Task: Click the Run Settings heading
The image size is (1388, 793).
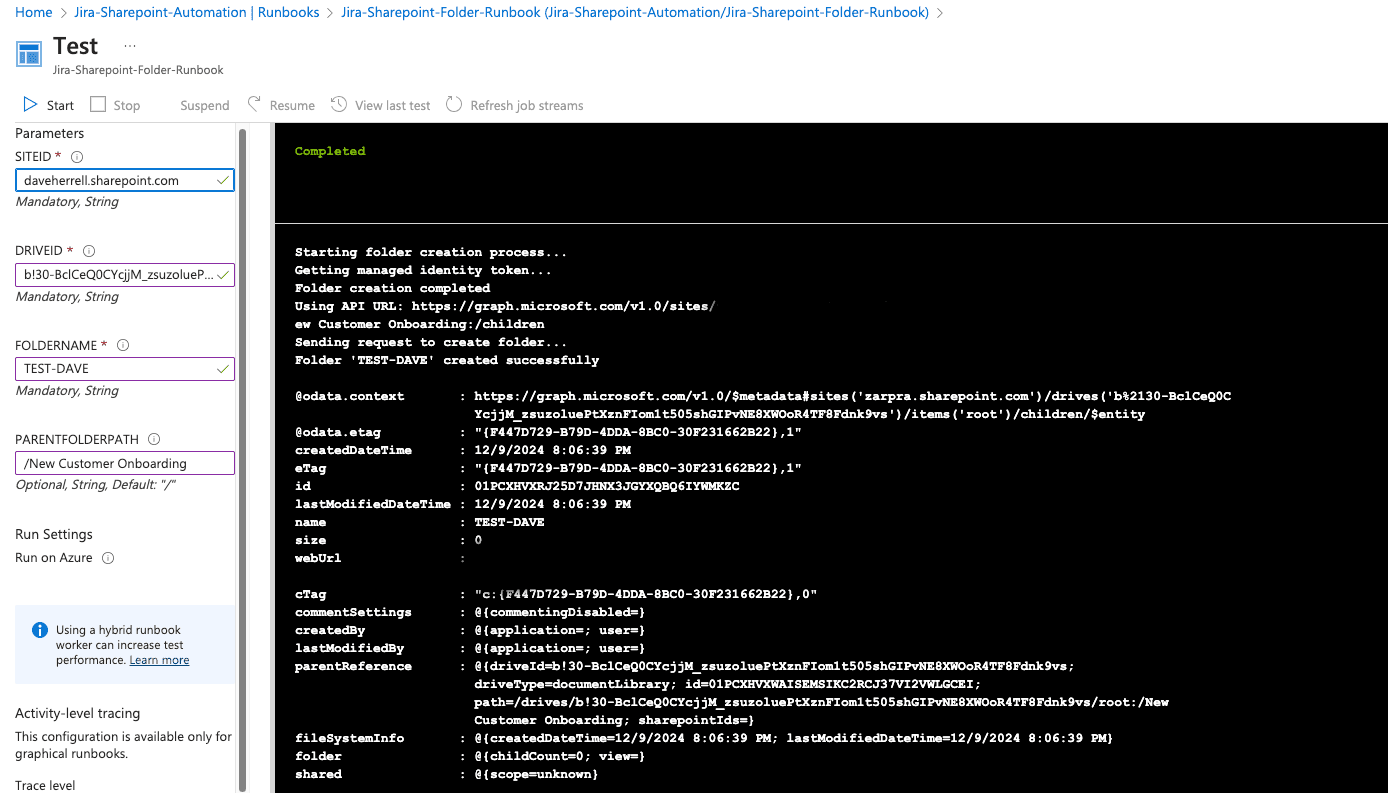Action: [54, 534]
